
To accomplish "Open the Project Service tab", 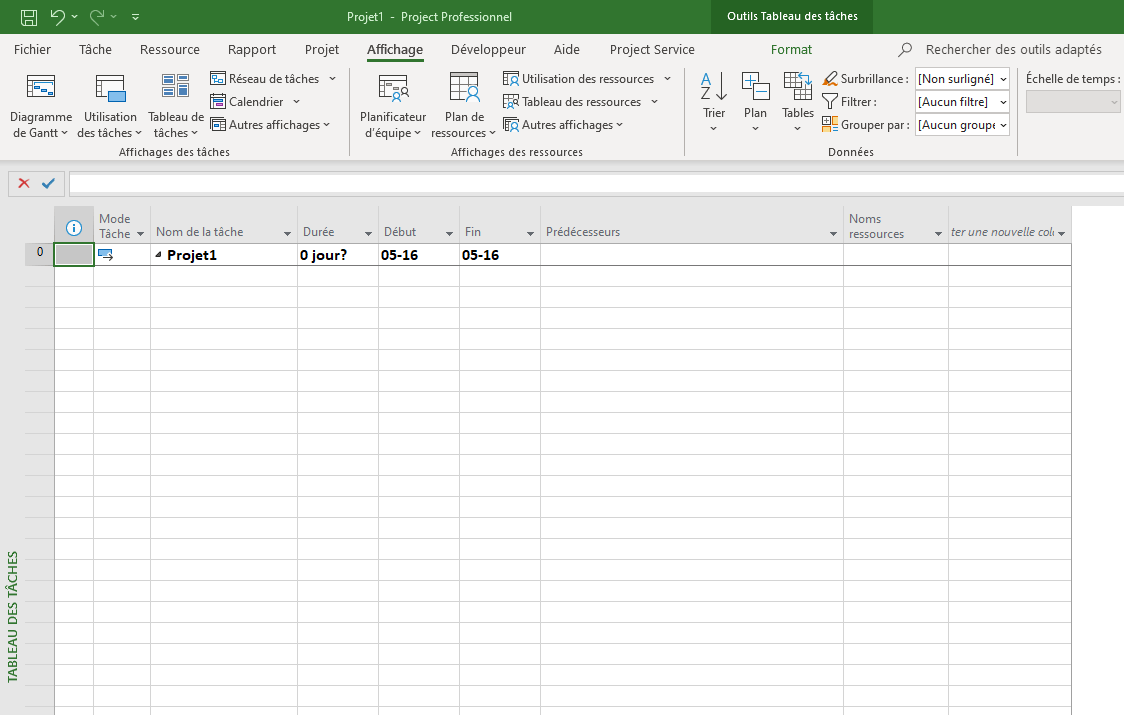I will [652, 49].
